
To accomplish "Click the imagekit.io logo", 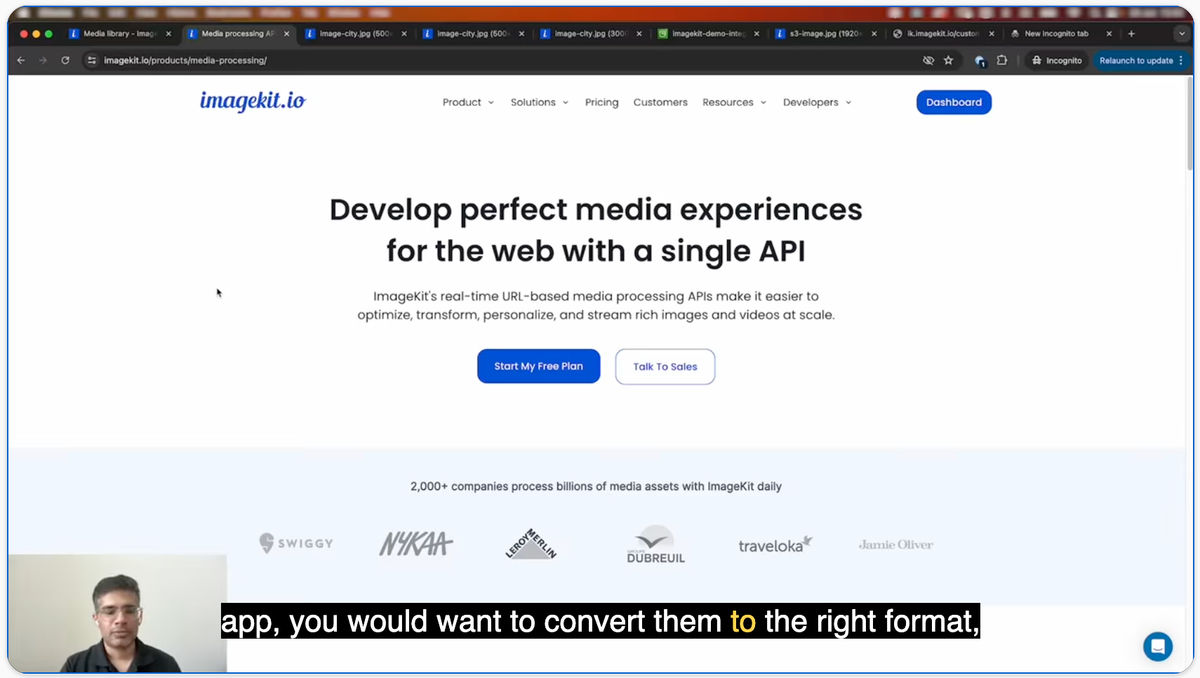I will coord(252,101).
